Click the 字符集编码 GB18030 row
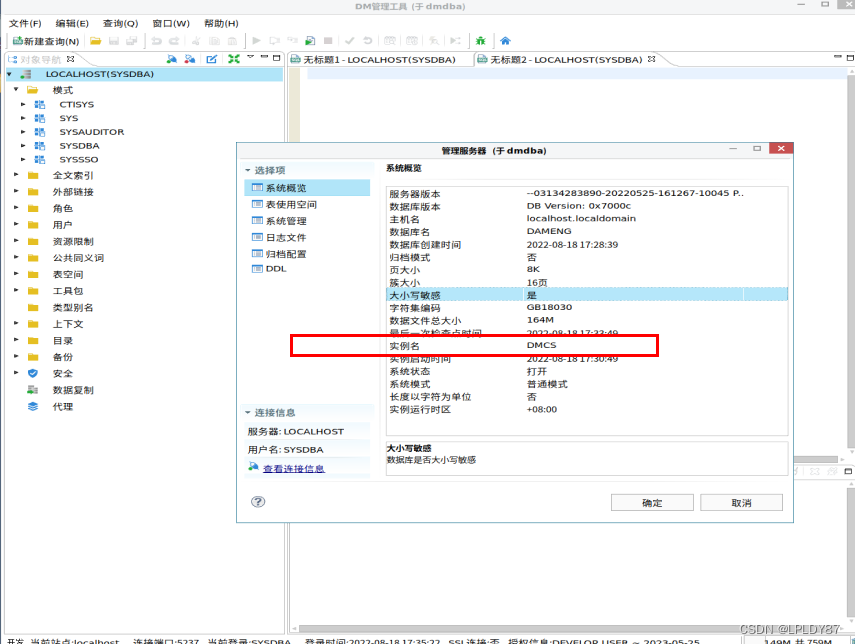 [587, 308]
